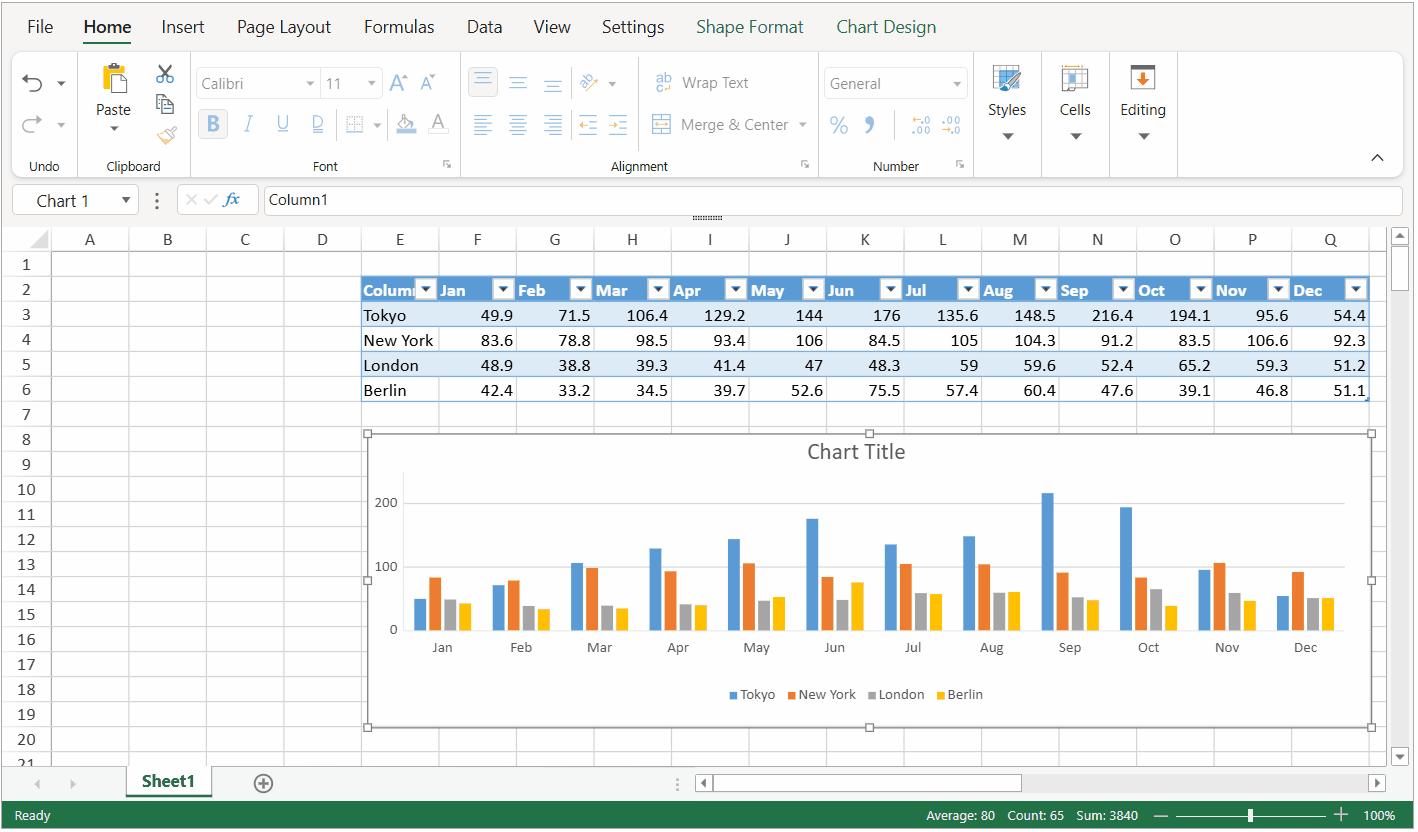This screenshot has width=1418, height=832.
Task: Open the Paste options dropdown
Action: (114, 129)
